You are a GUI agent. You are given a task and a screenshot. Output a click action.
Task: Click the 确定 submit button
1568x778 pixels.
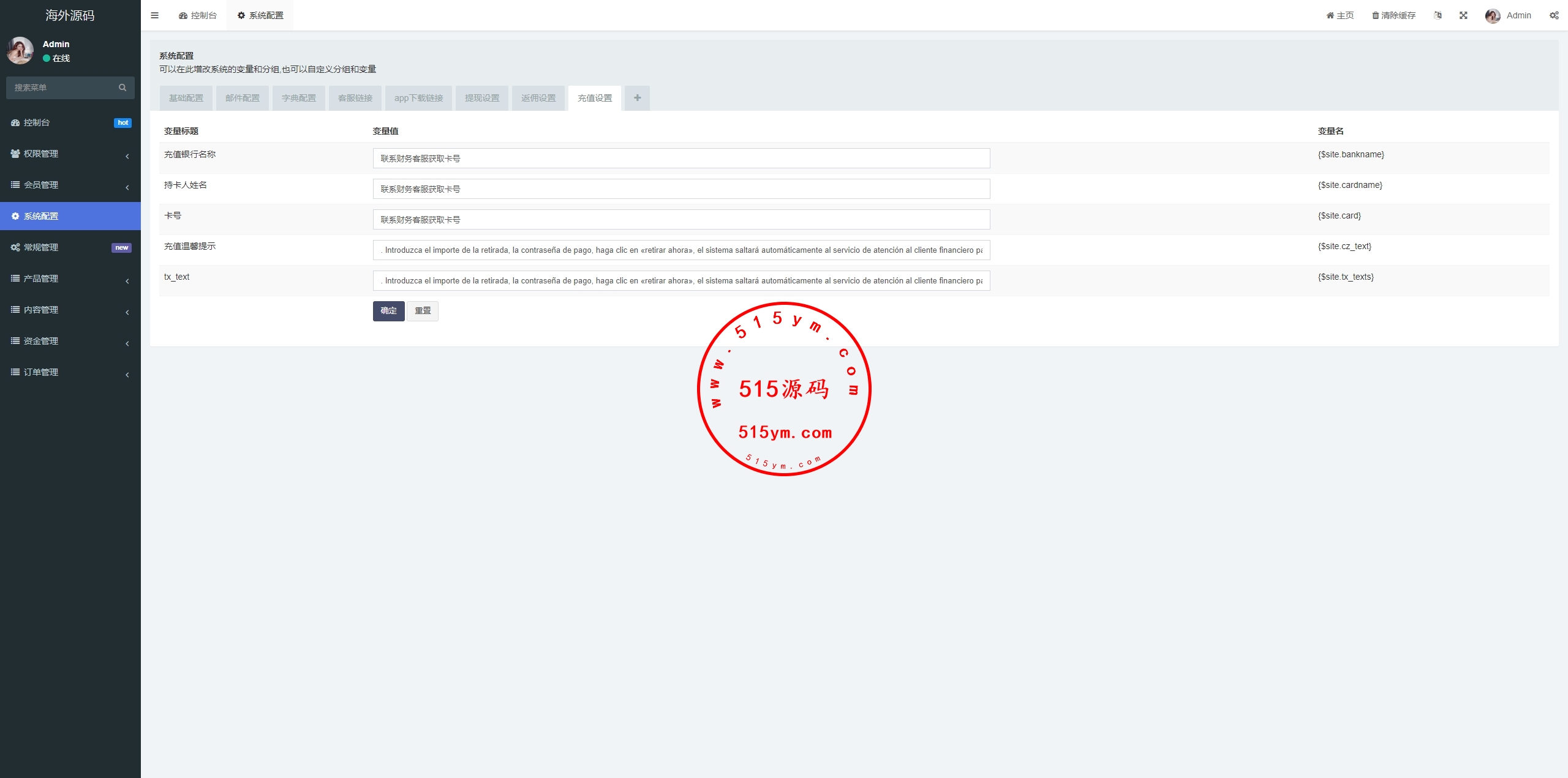click(388, 311)
